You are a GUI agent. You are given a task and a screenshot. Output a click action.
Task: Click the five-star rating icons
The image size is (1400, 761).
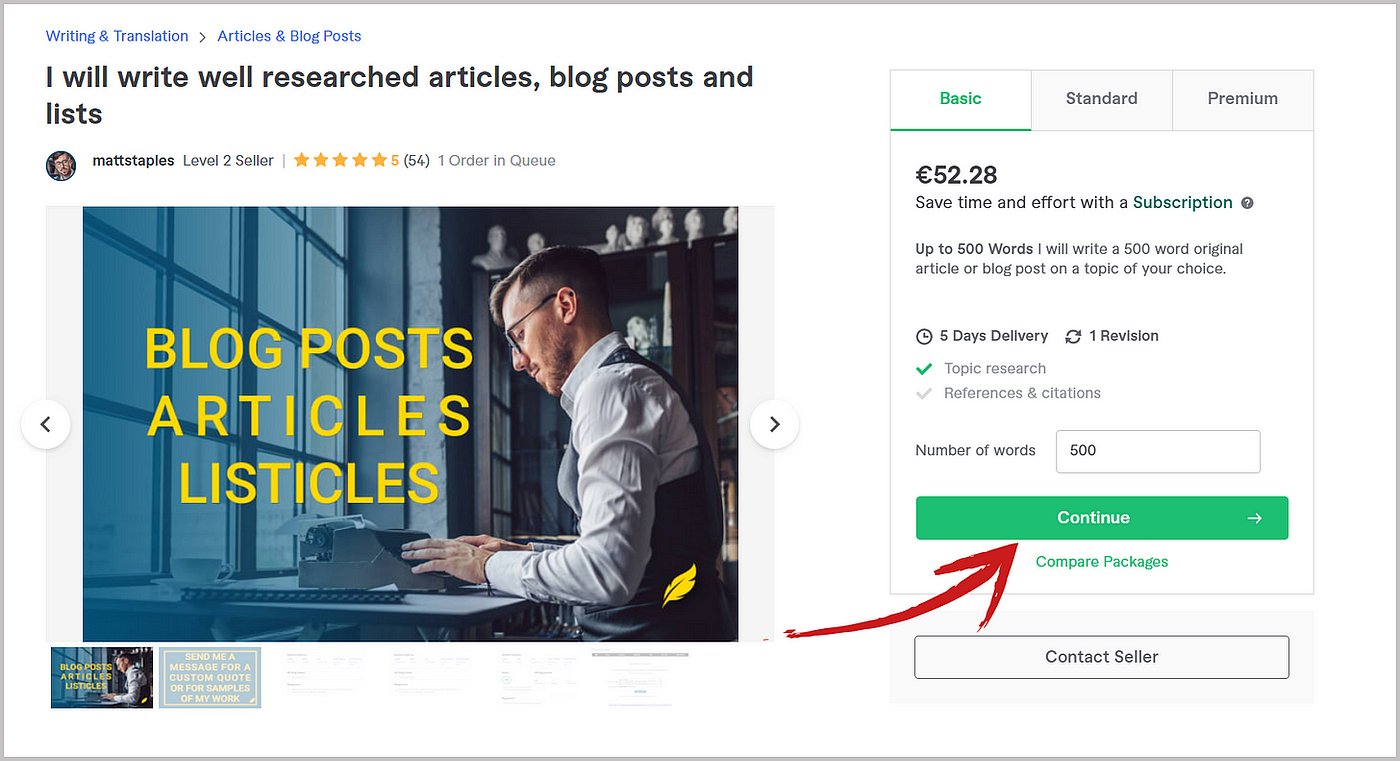(340, 161)
